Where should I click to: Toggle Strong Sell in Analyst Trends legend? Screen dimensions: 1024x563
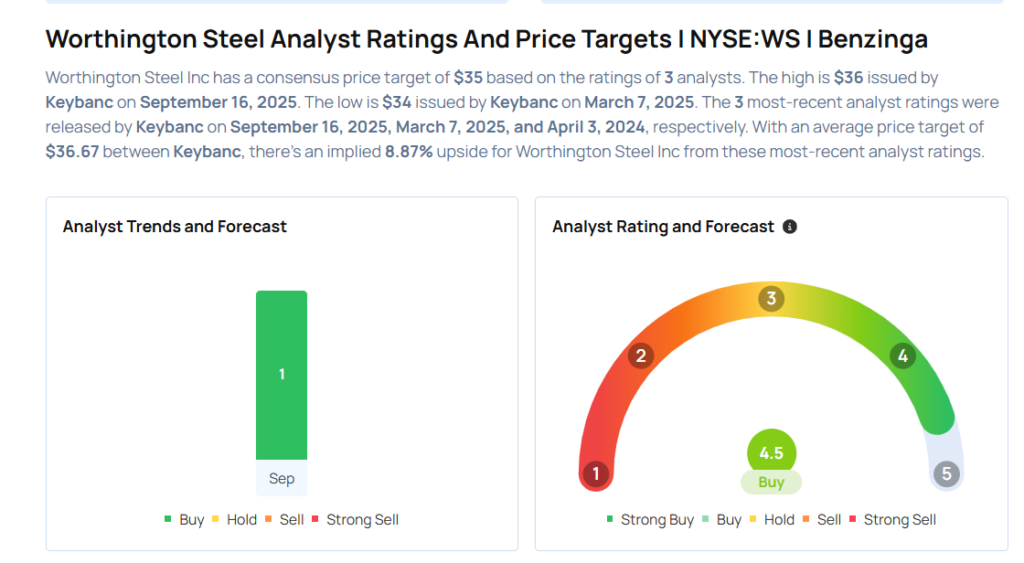355,520
